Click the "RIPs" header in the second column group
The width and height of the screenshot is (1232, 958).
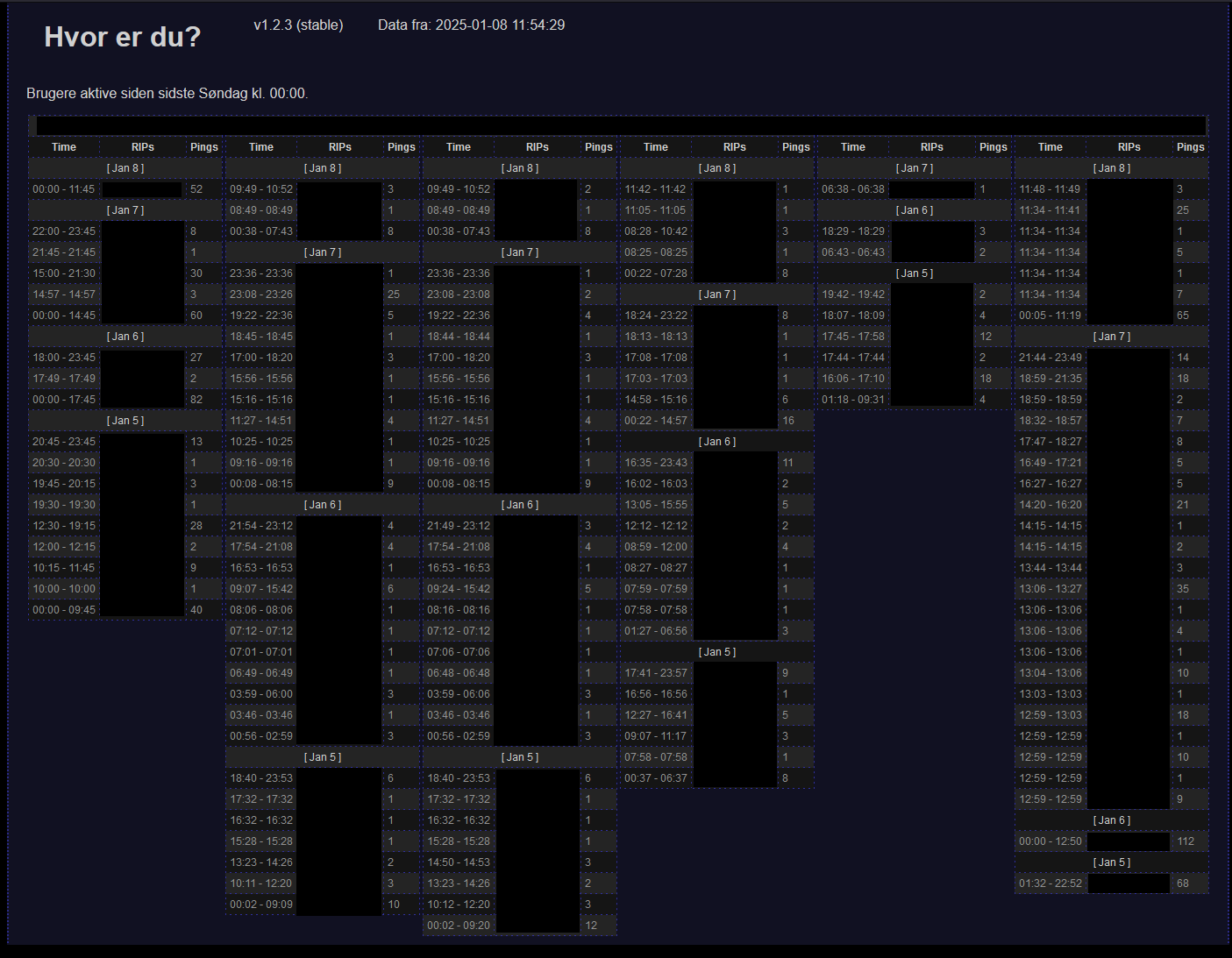[x=339, y=146]
